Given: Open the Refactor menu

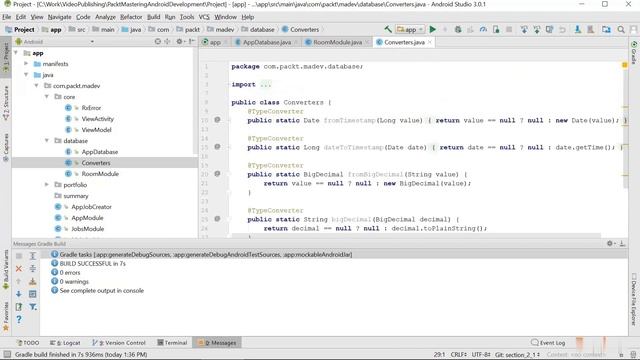Looking at the screenshot, I should click(131, 17).
